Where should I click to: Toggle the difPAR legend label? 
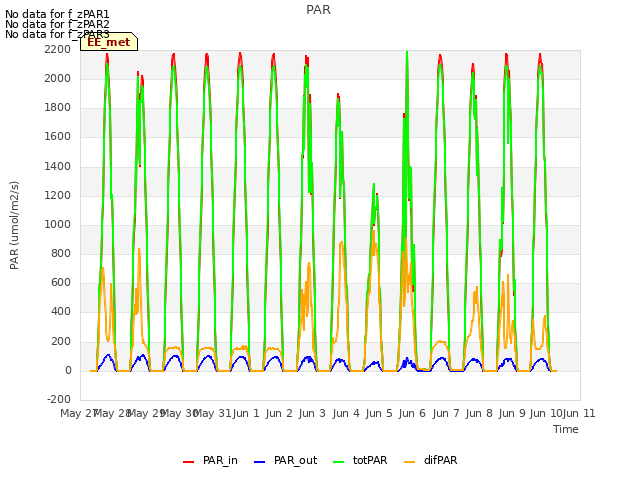[x=440, y=460]
